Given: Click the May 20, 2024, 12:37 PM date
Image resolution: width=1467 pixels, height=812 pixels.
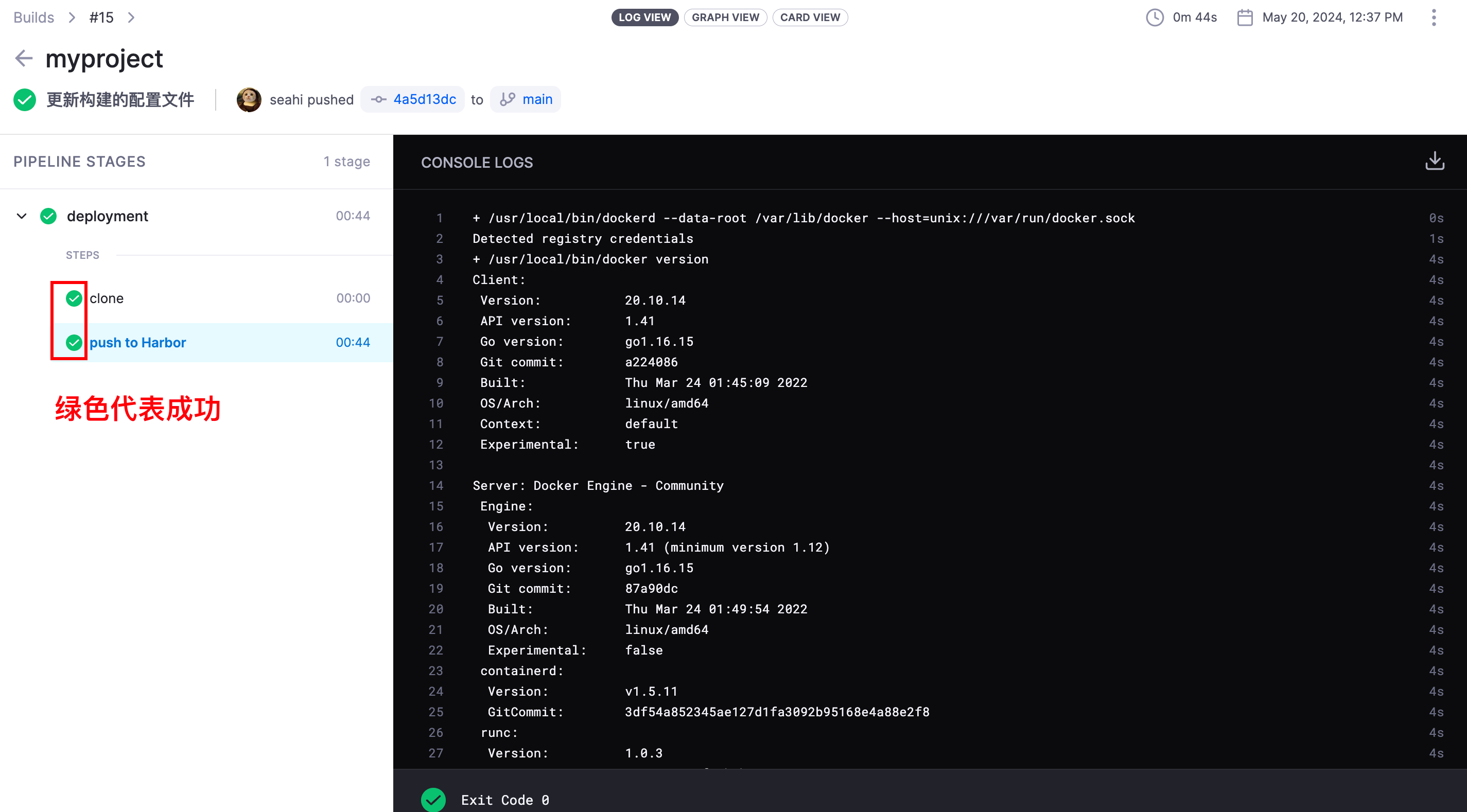Looking at the screenshot, I should point(1332,17).
